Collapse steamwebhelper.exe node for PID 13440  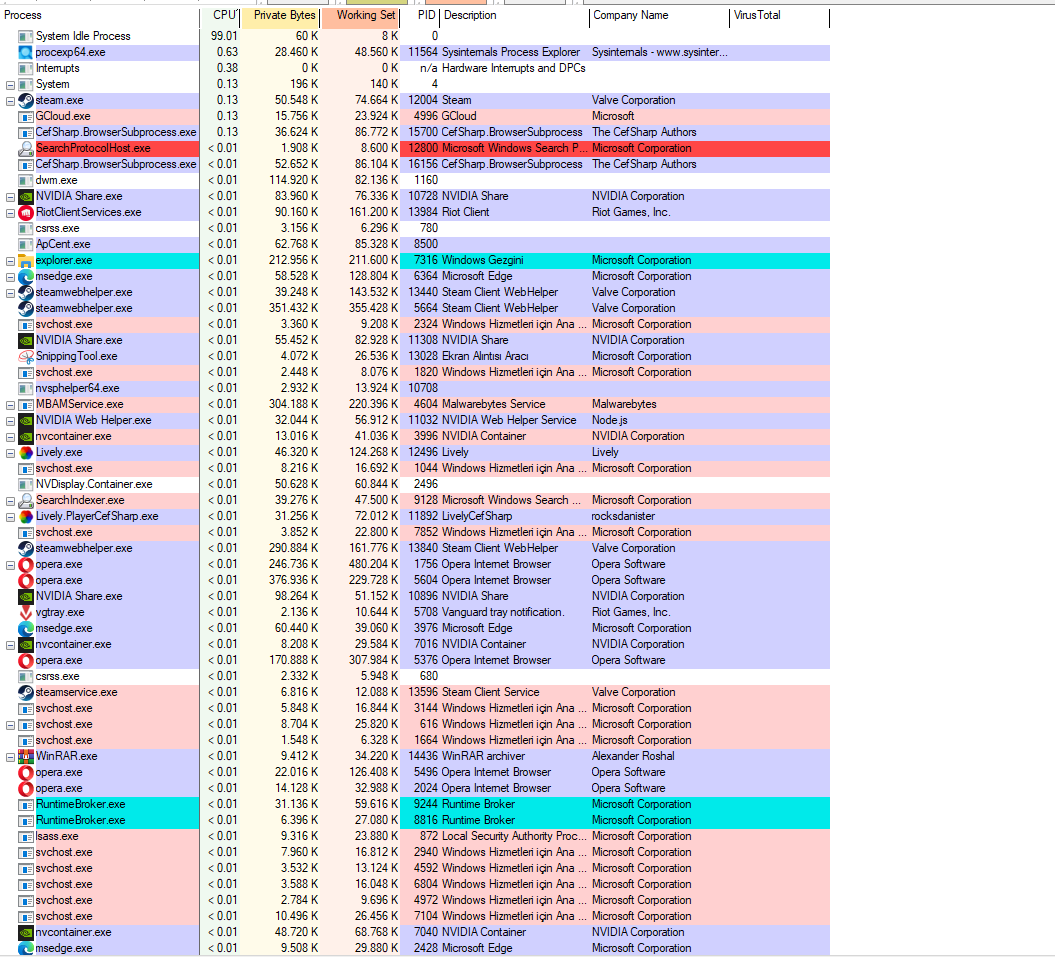(x=10, y=293)
